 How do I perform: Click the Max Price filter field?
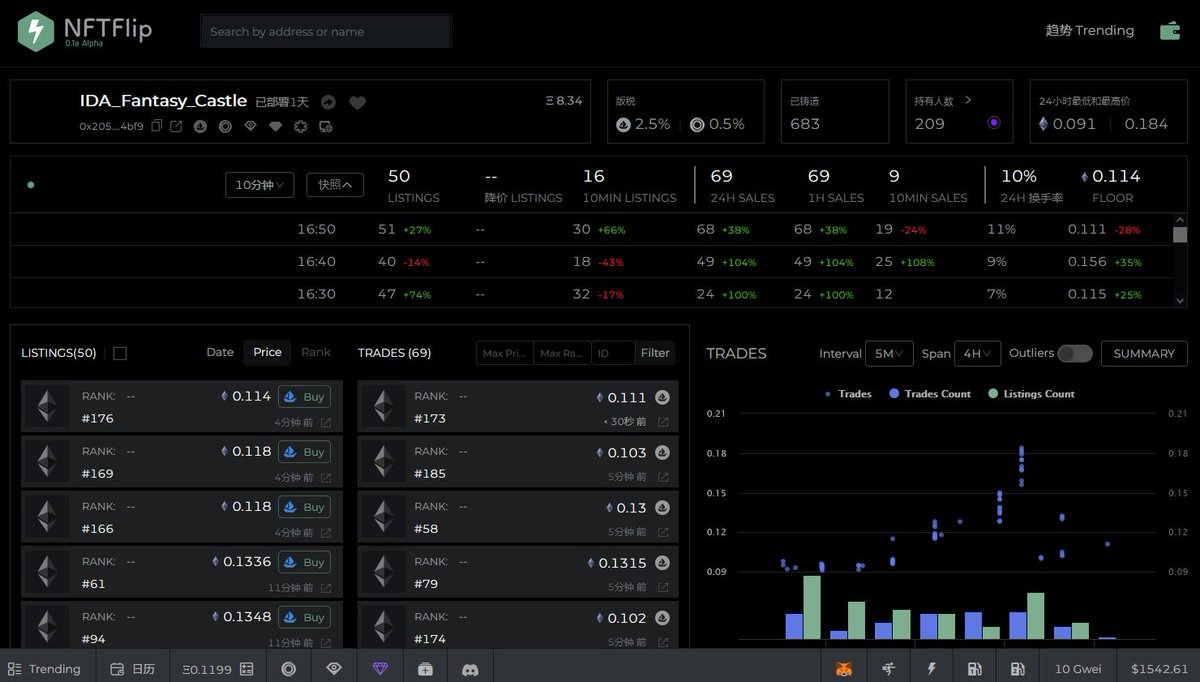pos(505,353)
